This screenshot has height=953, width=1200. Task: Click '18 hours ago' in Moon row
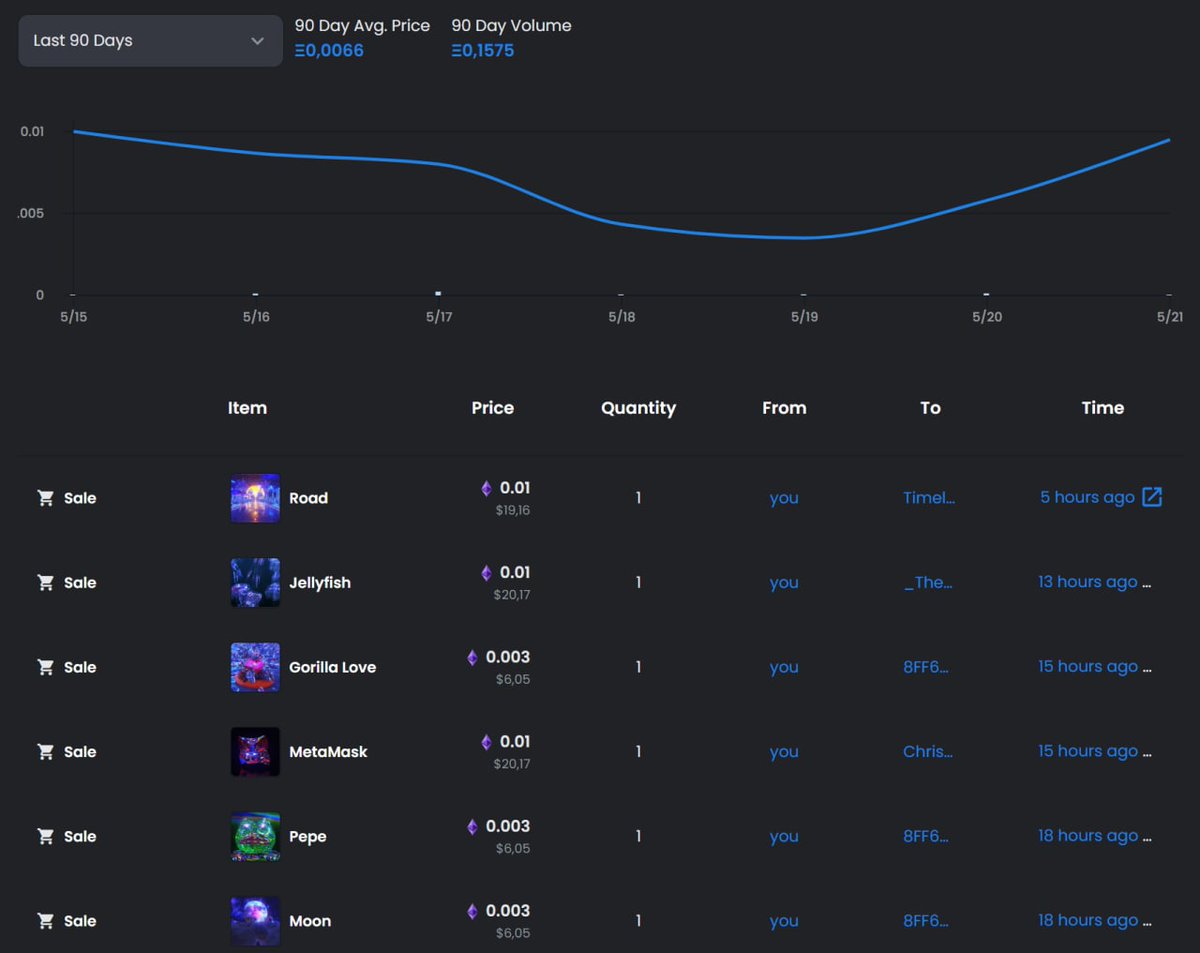click(1088, 921)
